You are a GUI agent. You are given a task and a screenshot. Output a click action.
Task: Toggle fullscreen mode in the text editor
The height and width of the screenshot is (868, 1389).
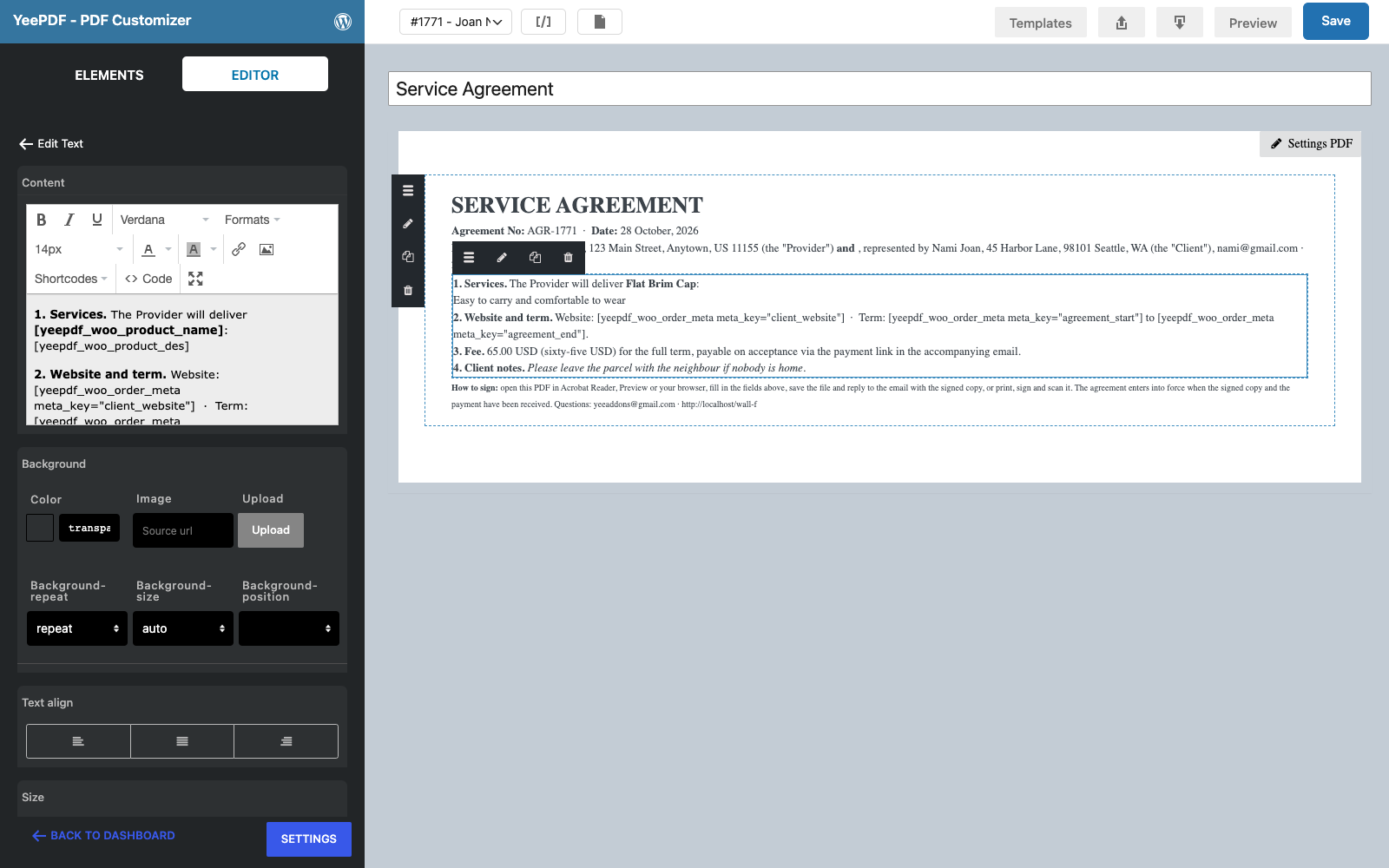pos(195,279)
